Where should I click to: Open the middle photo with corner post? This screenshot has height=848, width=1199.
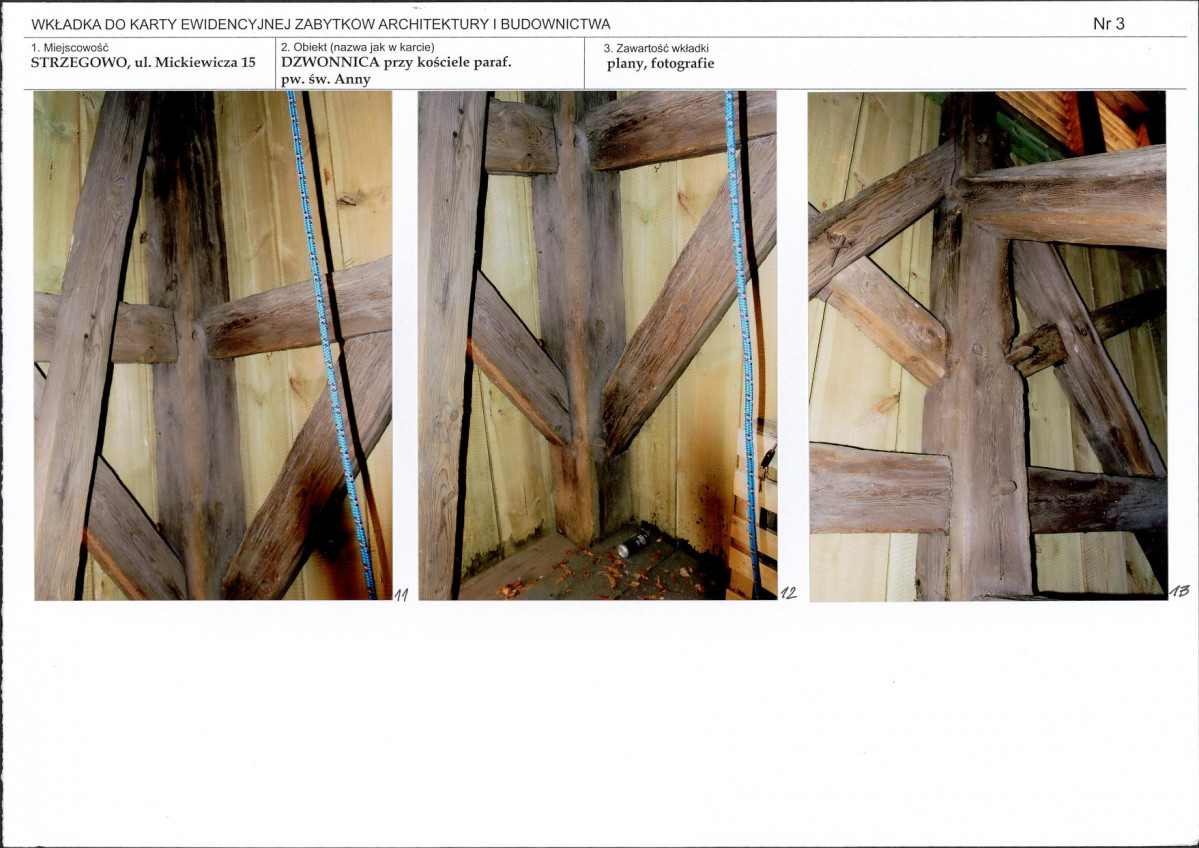[597, 345]
